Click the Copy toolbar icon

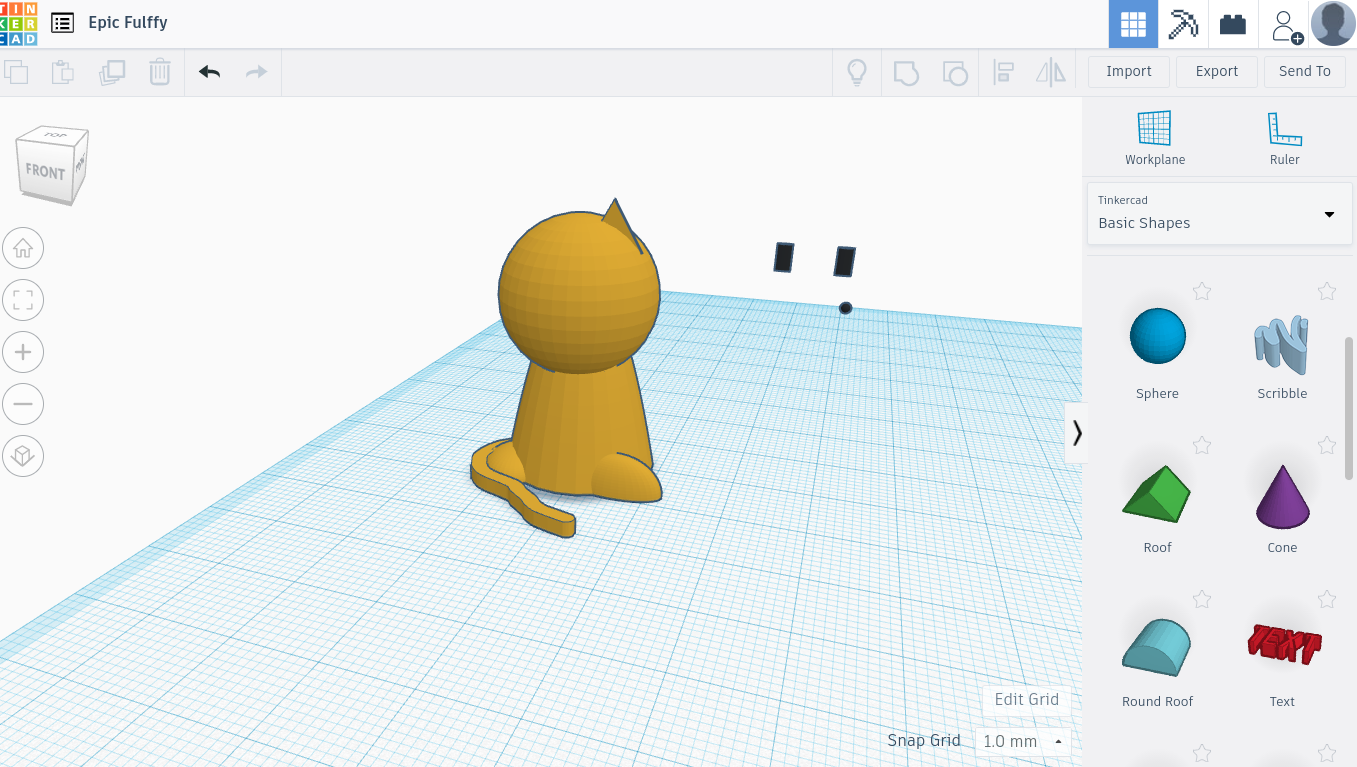coord(16,72)
